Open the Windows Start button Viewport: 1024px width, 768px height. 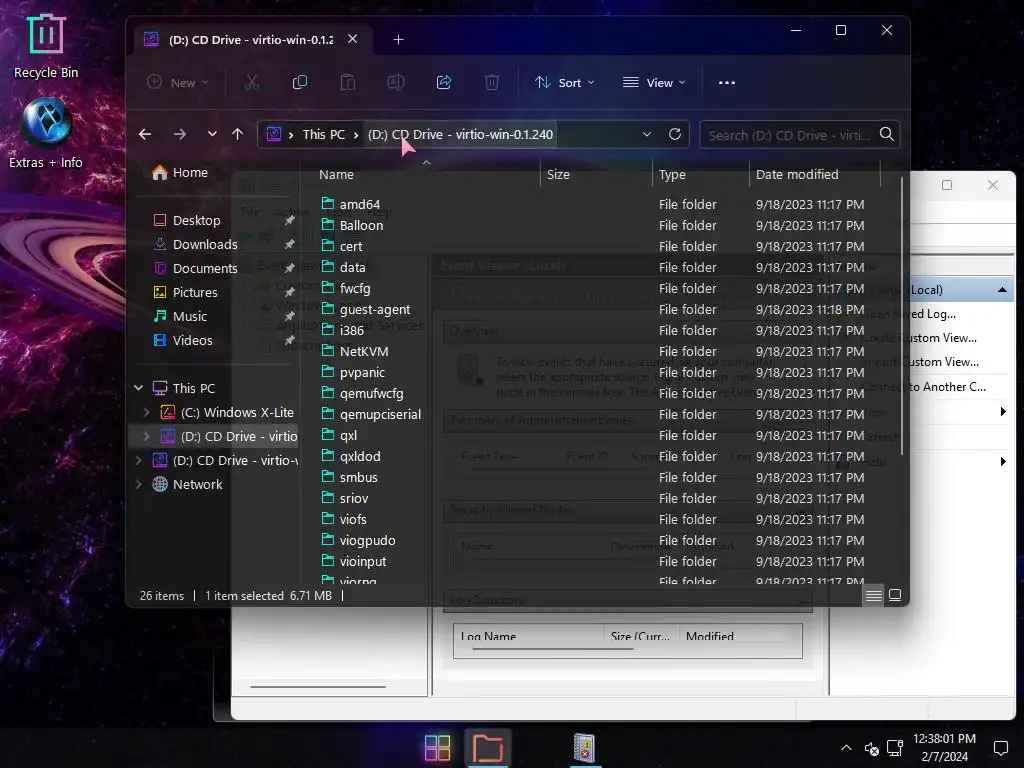437,748
